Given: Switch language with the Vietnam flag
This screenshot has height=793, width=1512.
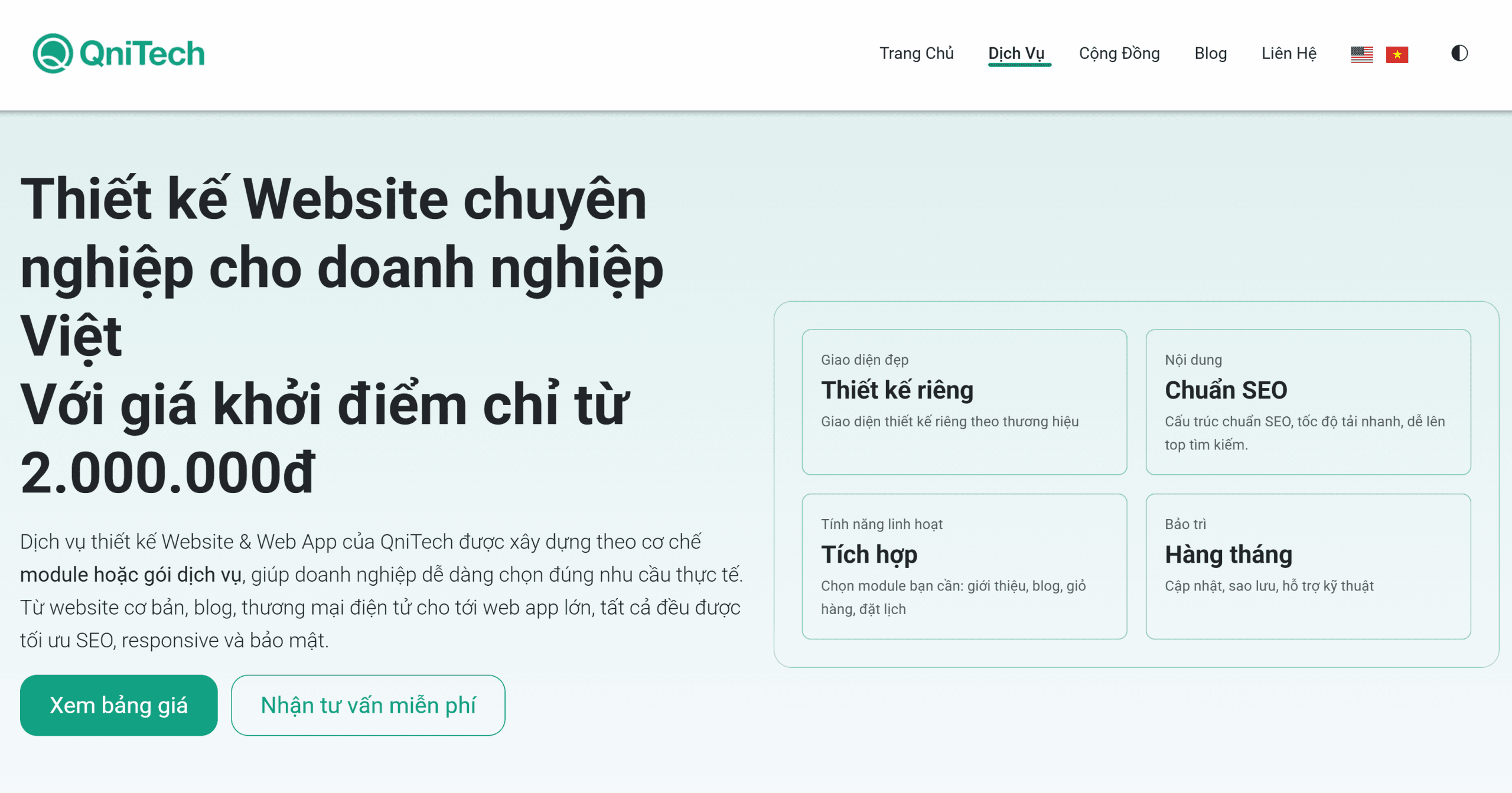Looking at the screenshot, I should pos(1397,54).
